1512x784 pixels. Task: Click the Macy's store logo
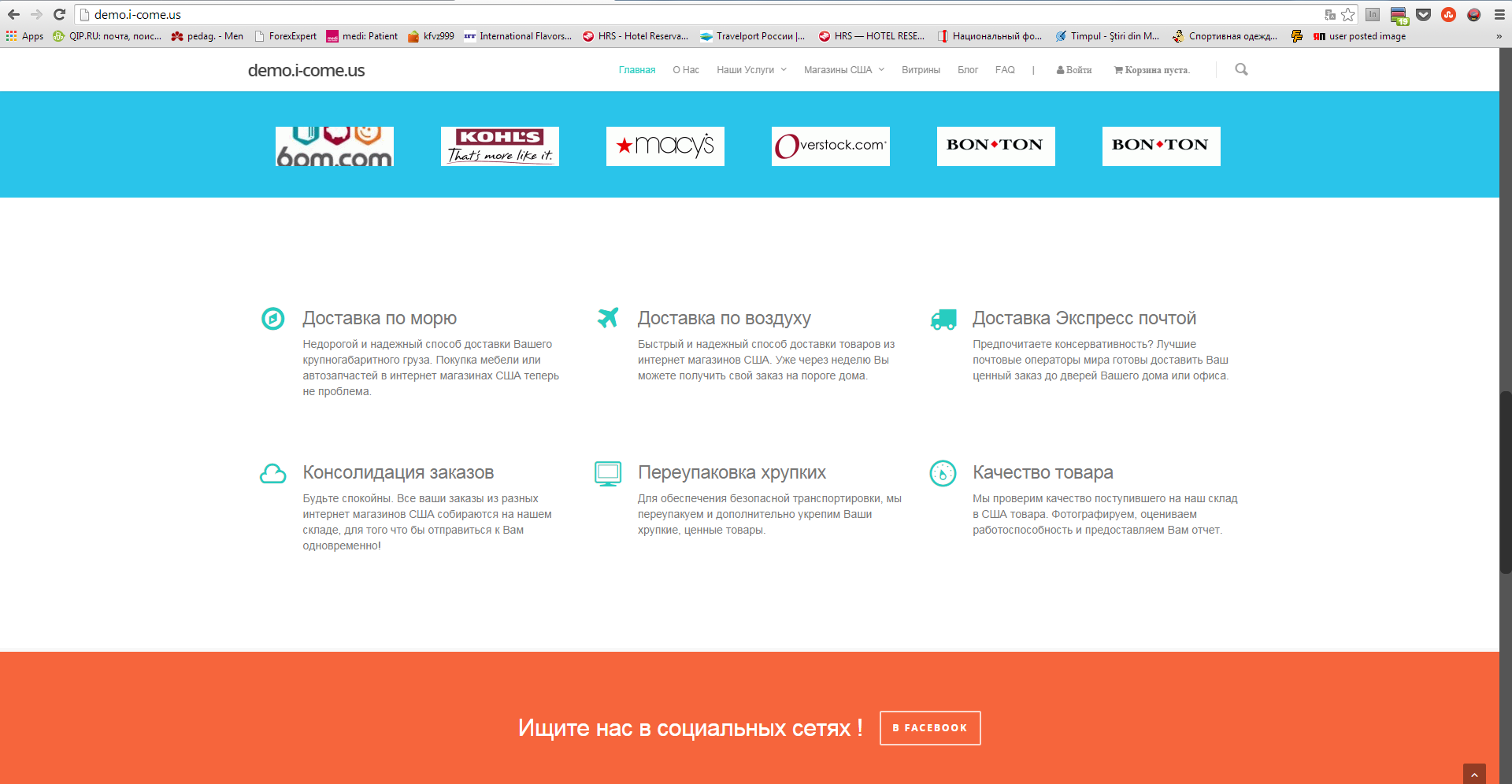point(665,146)
